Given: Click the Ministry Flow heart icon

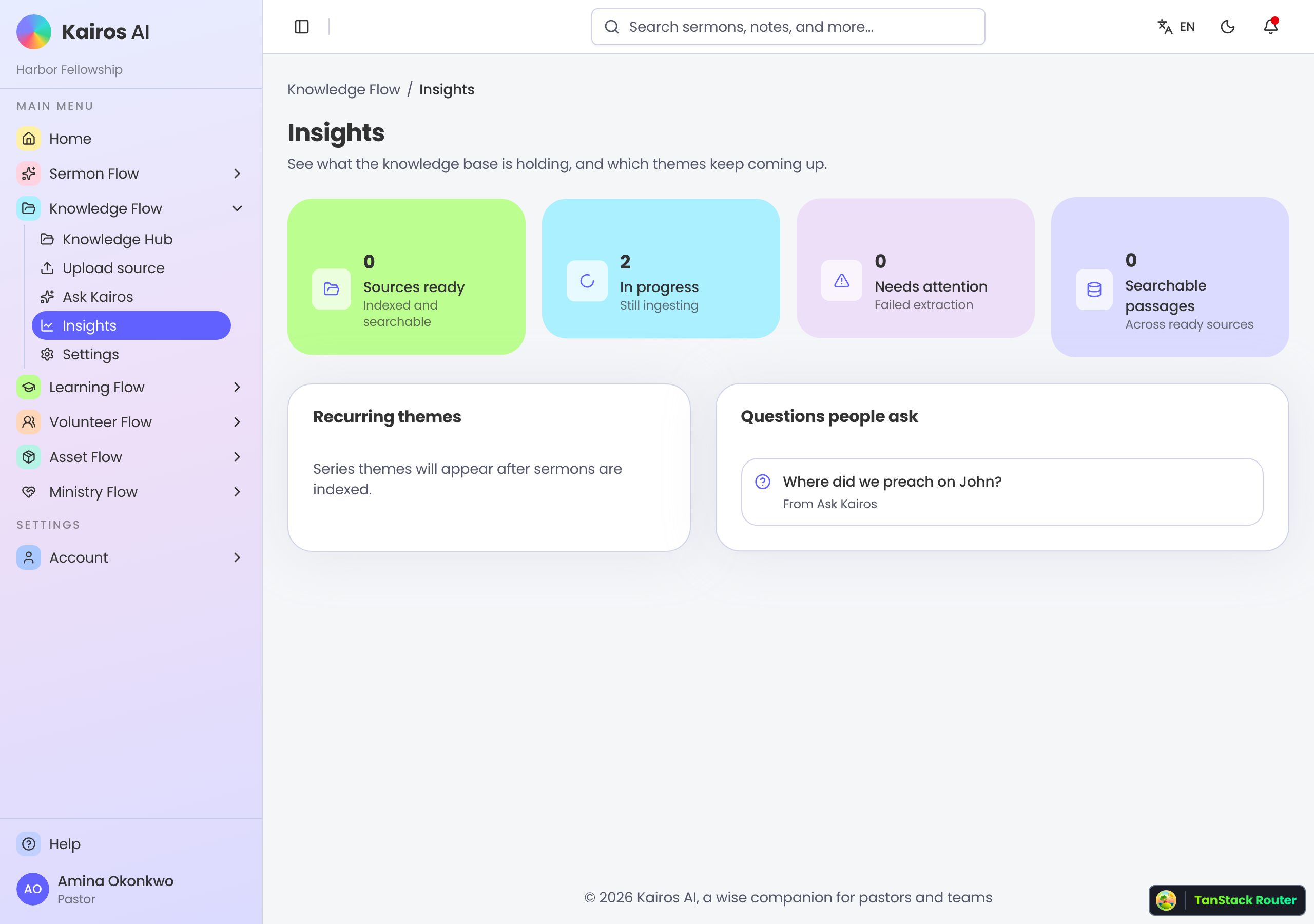Looking at the screenshot, I should point(29,492).
